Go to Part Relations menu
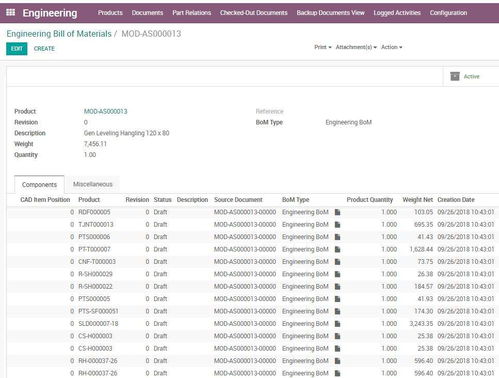Screen dimensions: 499x378 pyautogui.click(x=191, y=13)
